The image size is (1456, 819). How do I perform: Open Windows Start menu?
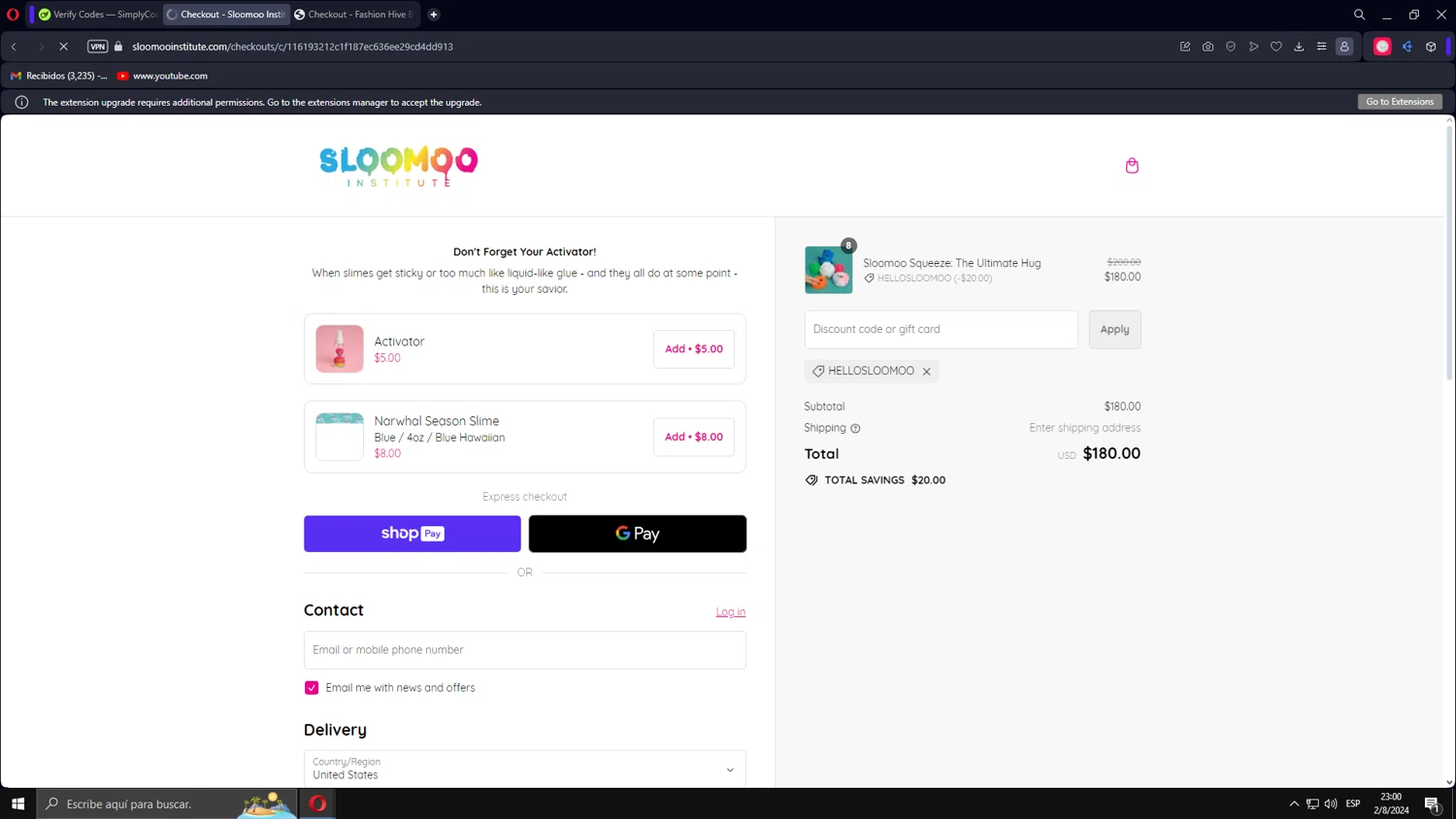17,803
